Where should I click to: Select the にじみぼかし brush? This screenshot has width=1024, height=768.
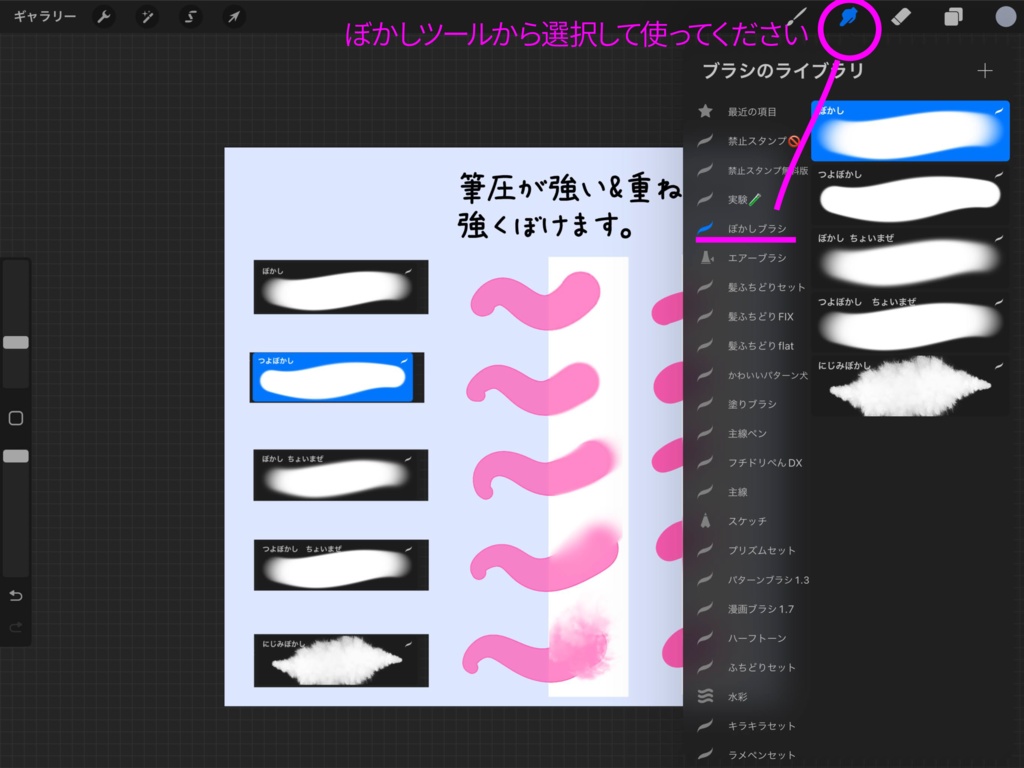coord(910,383)
